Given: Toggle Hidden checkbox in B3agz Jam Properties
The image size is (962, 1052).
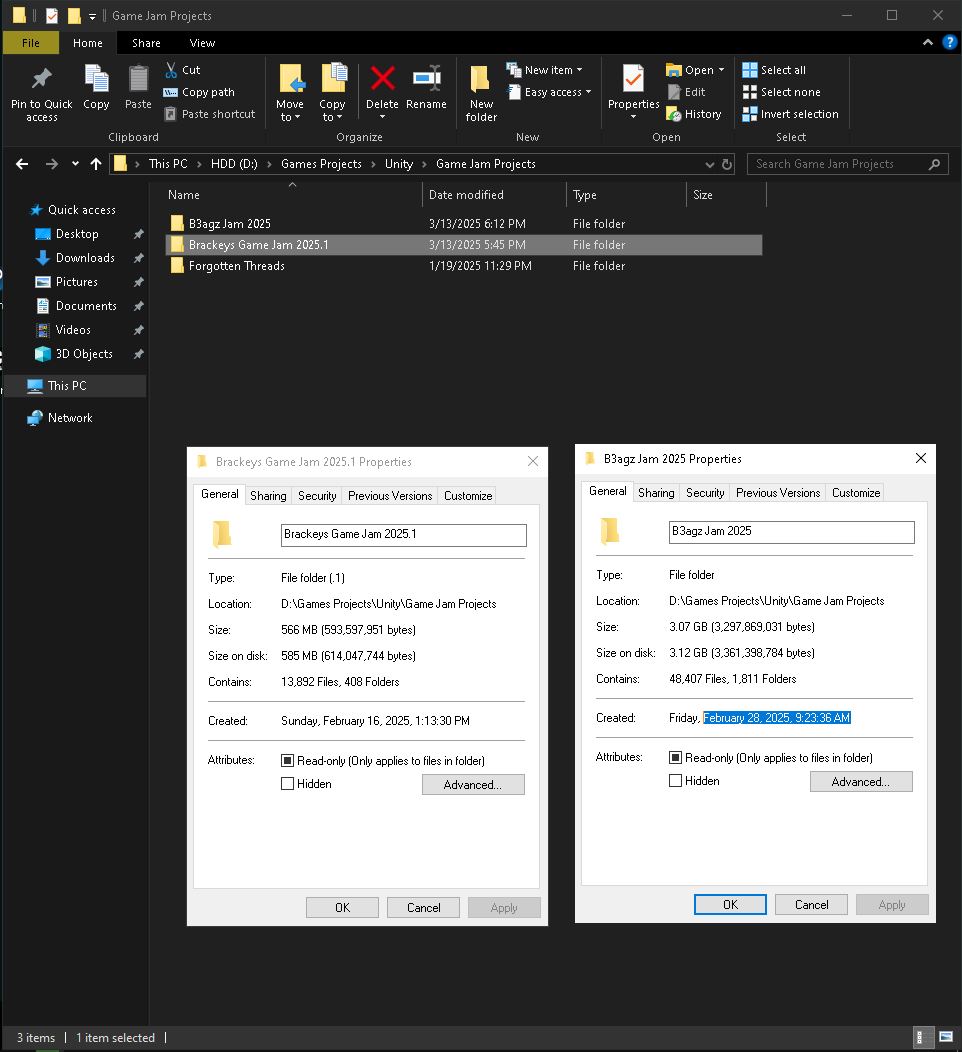Looking at the screenshot, I should click(676, 781).
